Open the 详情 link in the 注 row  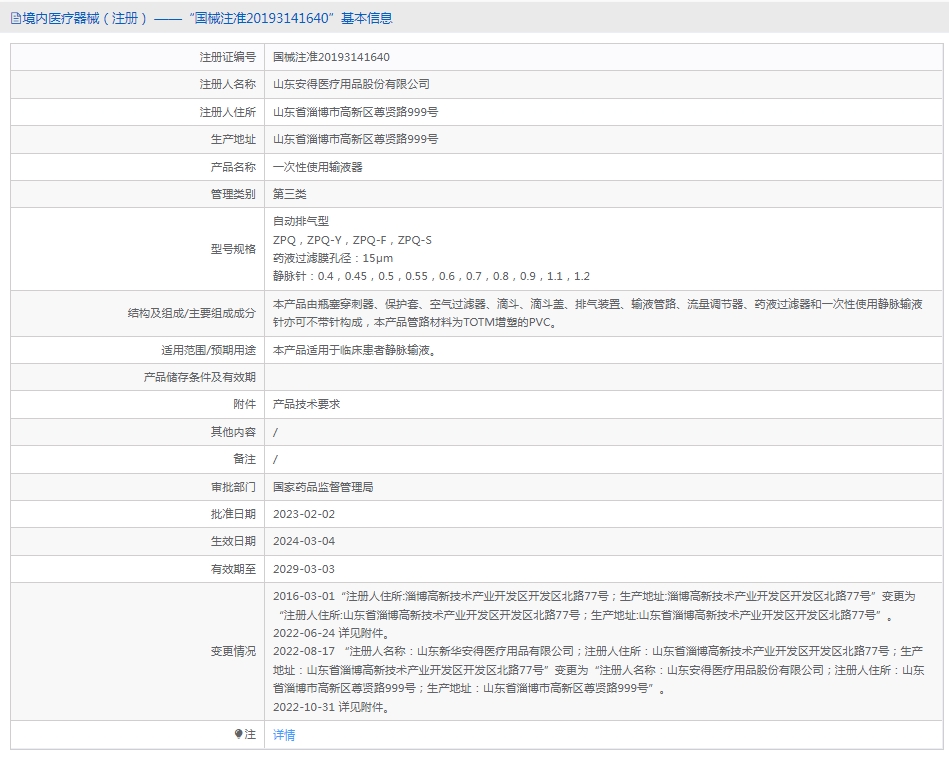284,735
